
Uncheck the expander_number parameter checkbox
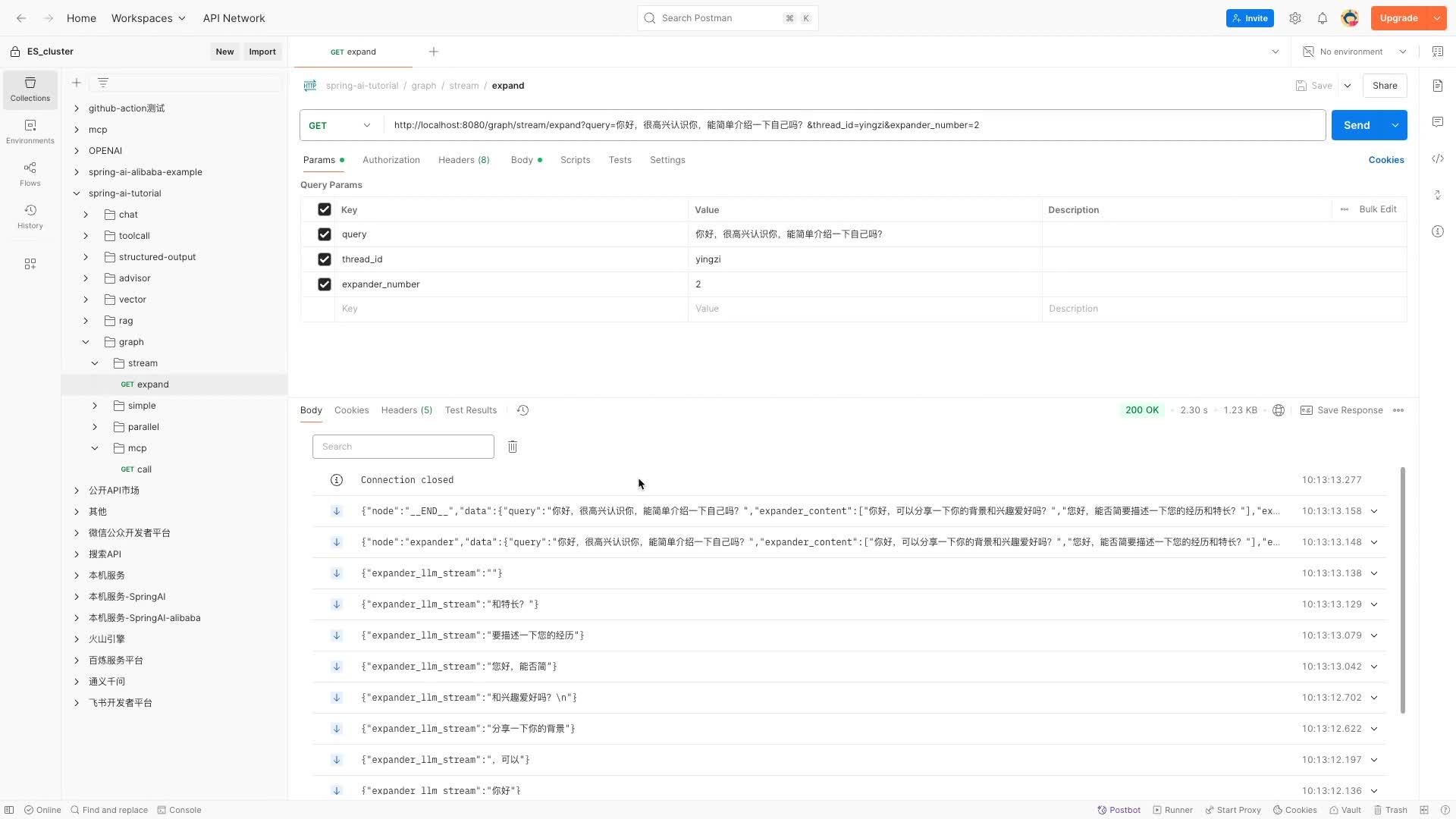[325, 284]
